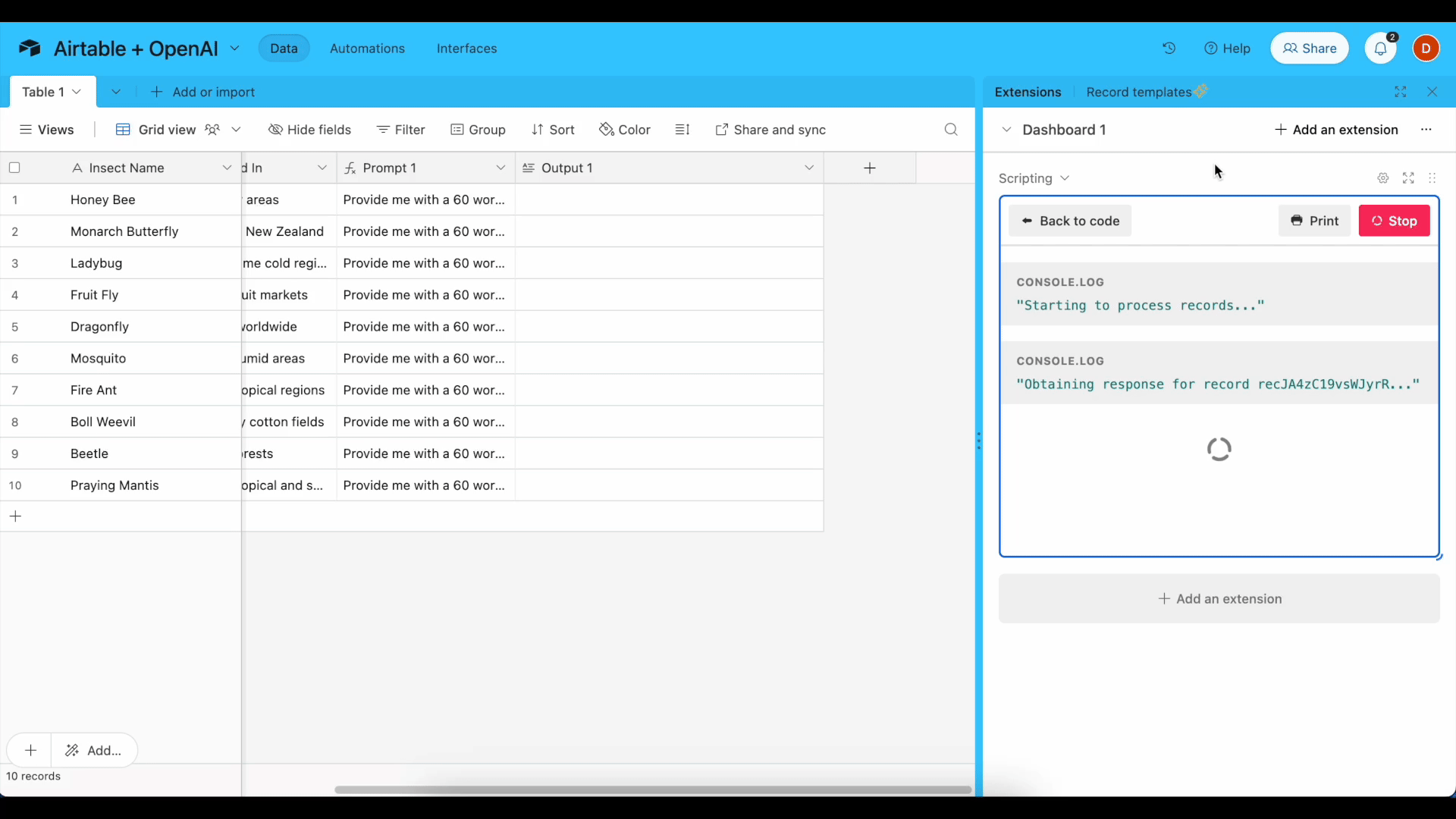The width and height of the screenshot is (1456, 819).
Task: Click the add field plus icon
Action: [x=870, y=168]
